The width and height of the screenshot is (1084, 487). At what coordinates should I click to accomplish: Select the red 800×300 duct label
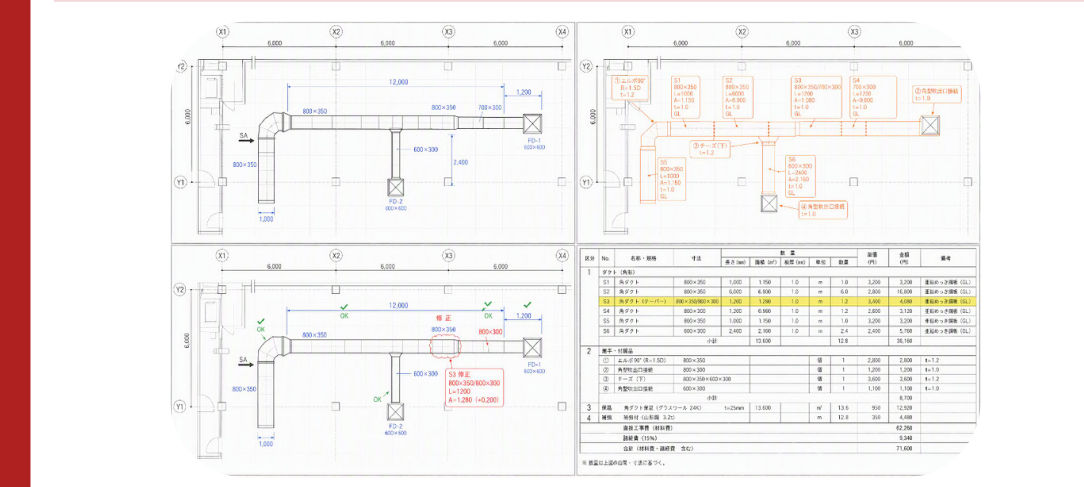click(490, 332)
